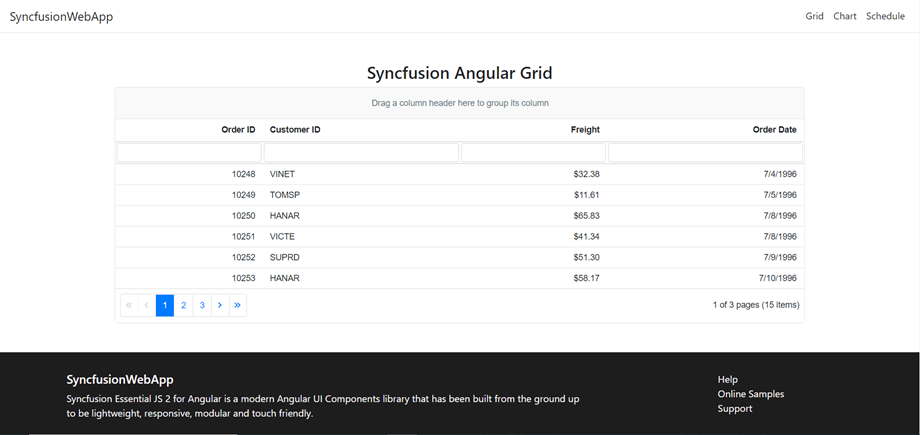Focus the Order ID filter box
Image resolution: width=920 pixels, height=435 pixels.
[189, 153]
